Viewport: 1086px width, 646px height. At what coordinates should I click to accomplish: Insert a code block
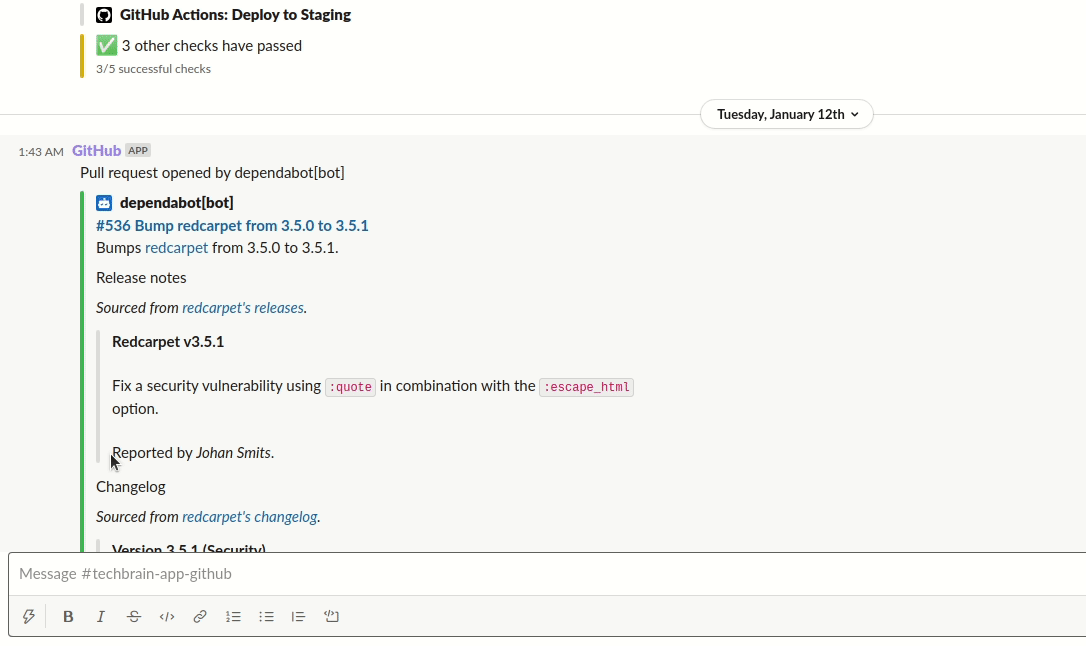coord(331,617)
